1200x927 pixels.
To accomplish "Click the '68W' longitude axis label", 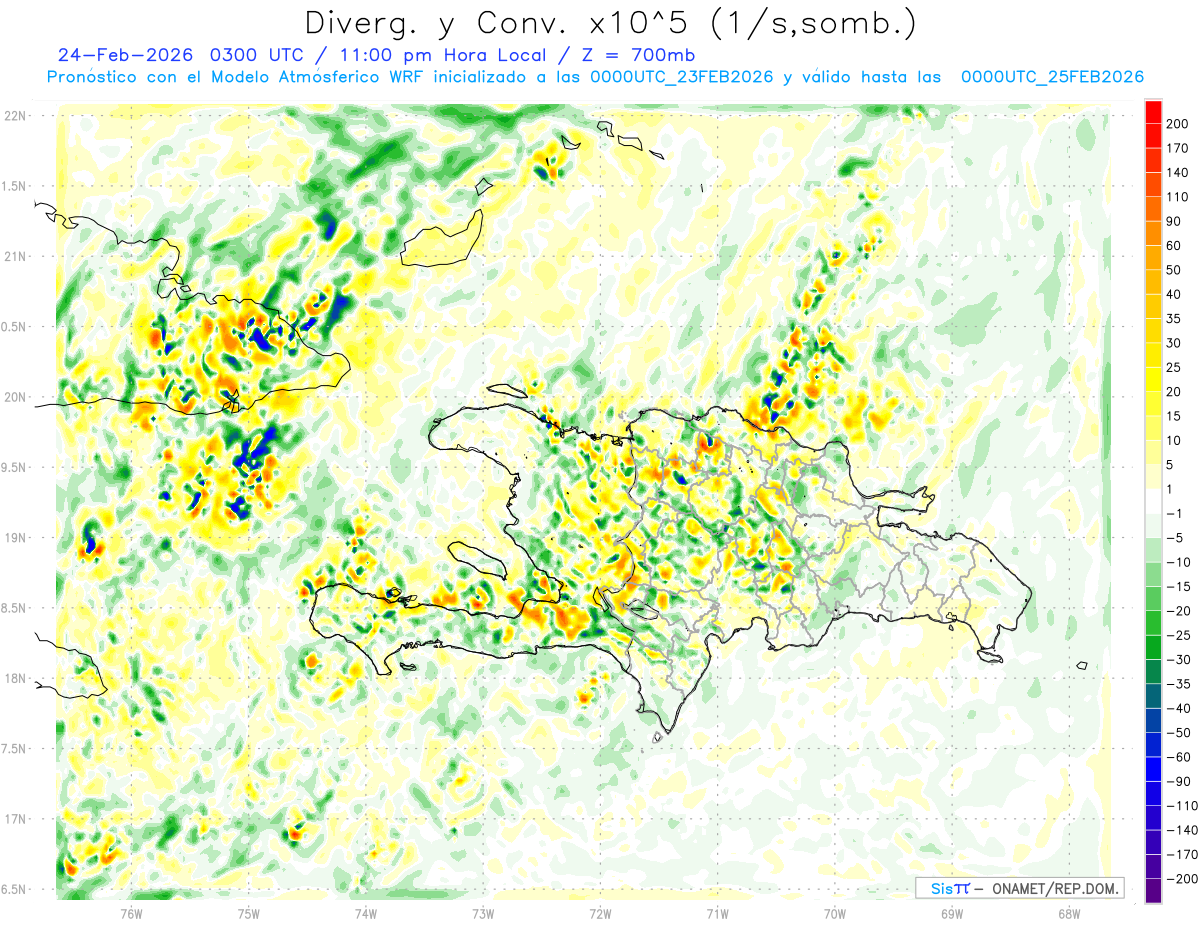I will pos(1069,913).
